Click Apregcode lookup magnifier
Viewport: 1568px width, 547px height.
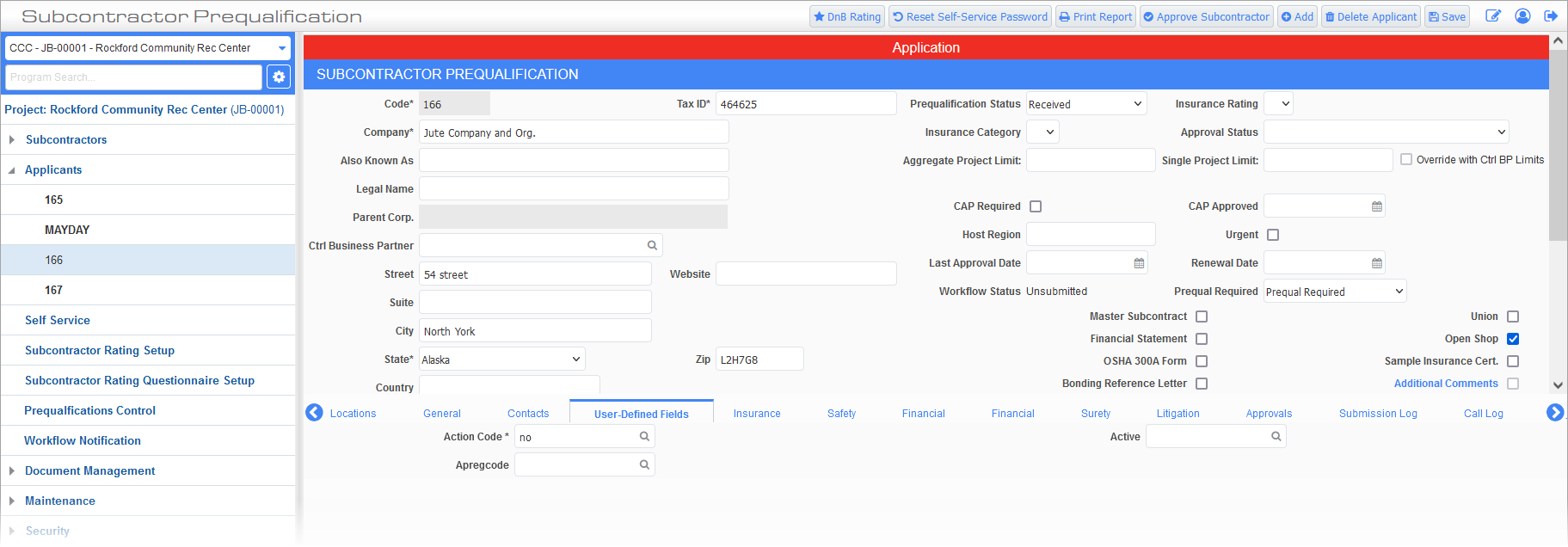coord(644,465)
